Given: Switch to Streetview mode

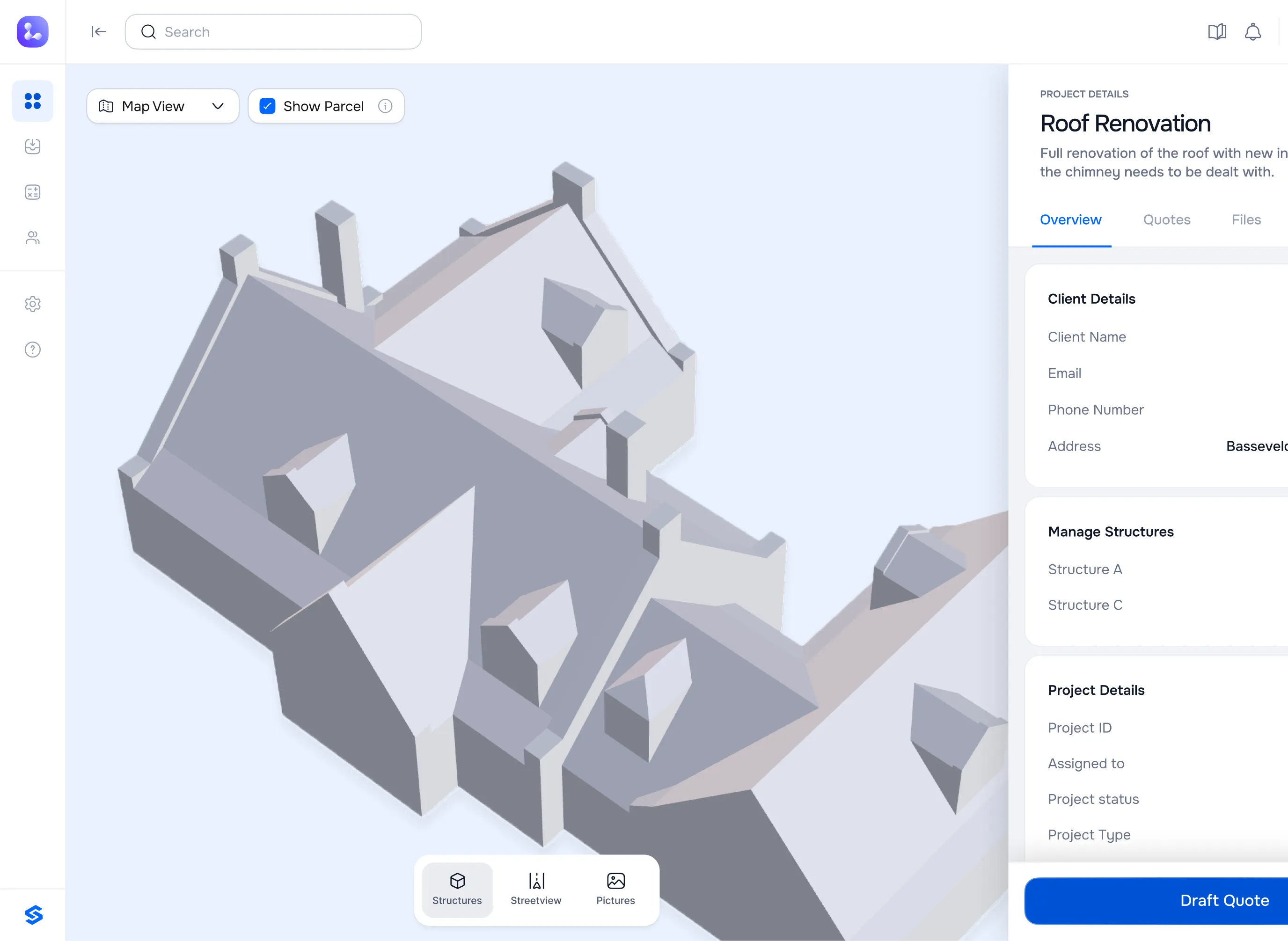Looking at the screenshot, I should [x=535, y=889].
